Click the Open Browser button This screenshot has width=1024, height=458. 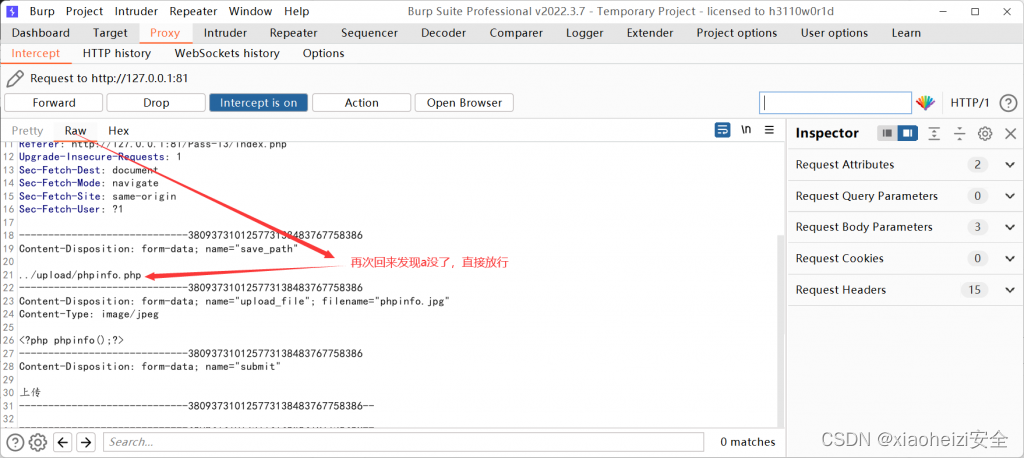[464, 103]
